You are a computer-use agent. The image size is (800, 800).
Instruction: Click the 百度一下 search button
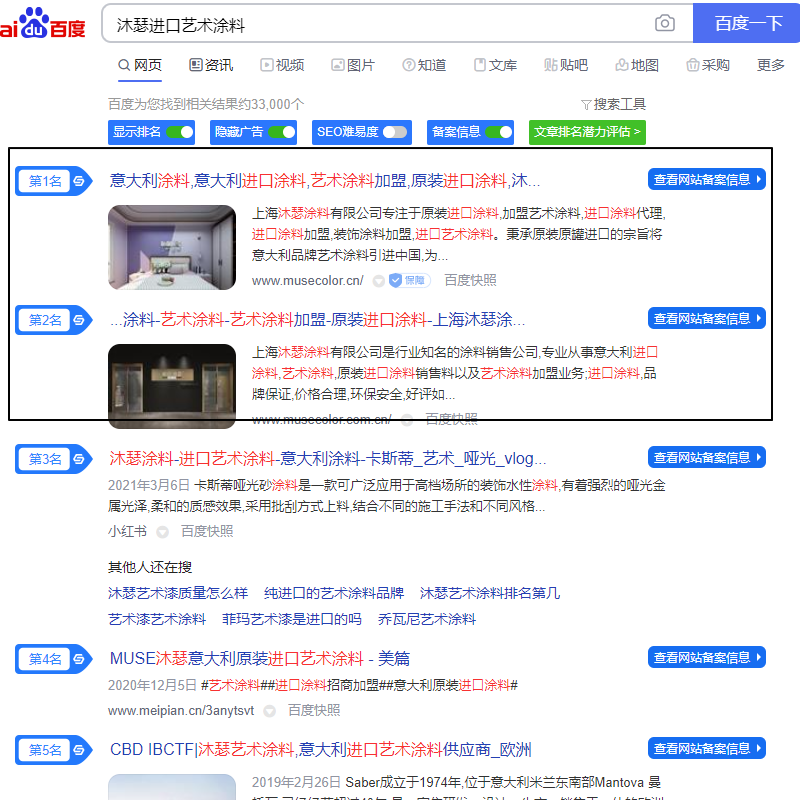point(746,23)
